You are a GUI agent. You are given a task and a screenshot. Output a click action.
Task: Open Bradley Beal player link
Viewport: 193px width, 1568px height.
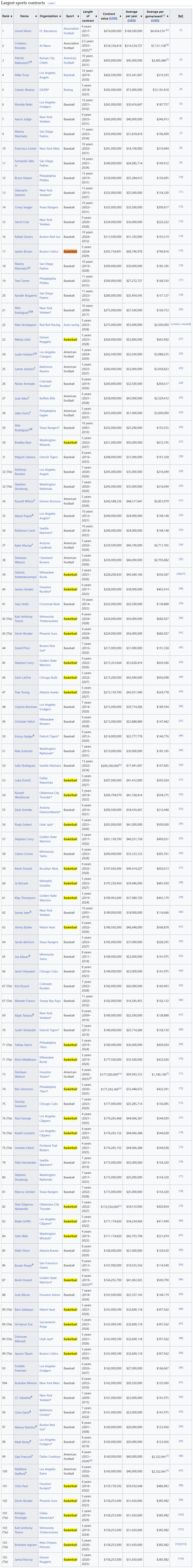[x=23, y=443]
